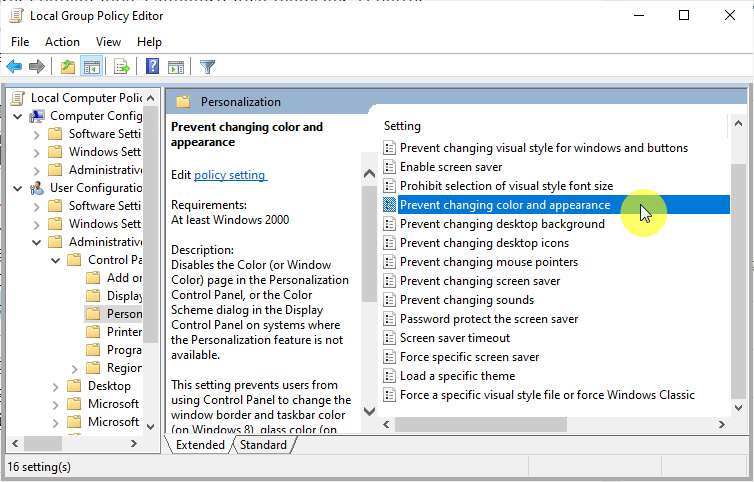Viewport: 754px width, 482px height.
Task: Collapse the User Configuration tree node
Action: pos(19,188)
